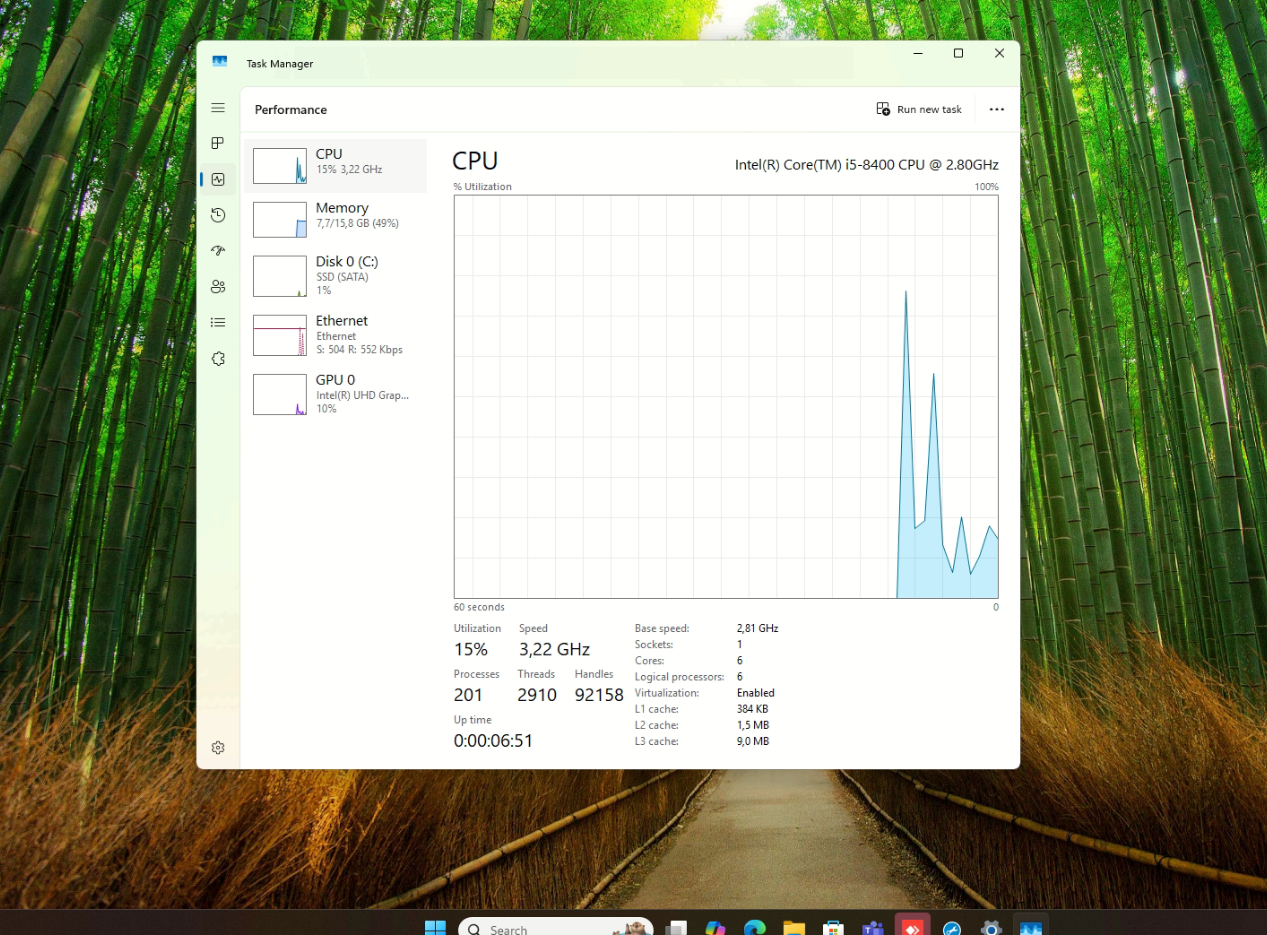Select the CPU resource in sidebar

(336, 165)
